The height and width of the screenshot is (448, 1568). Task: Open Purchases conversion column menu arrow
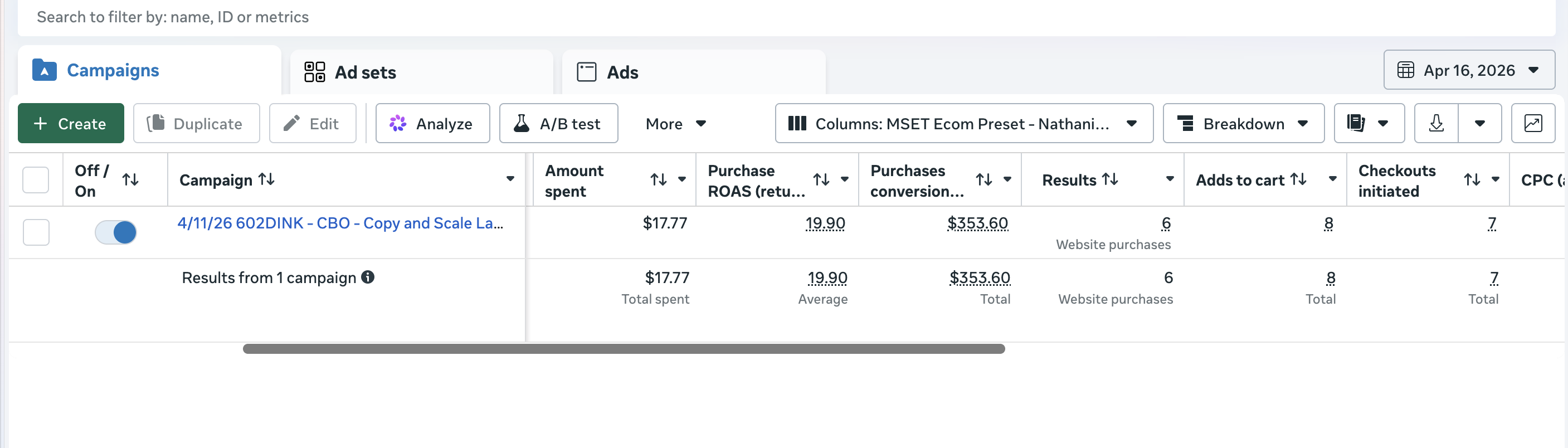pyautogui.click(x=1007, y=179)
